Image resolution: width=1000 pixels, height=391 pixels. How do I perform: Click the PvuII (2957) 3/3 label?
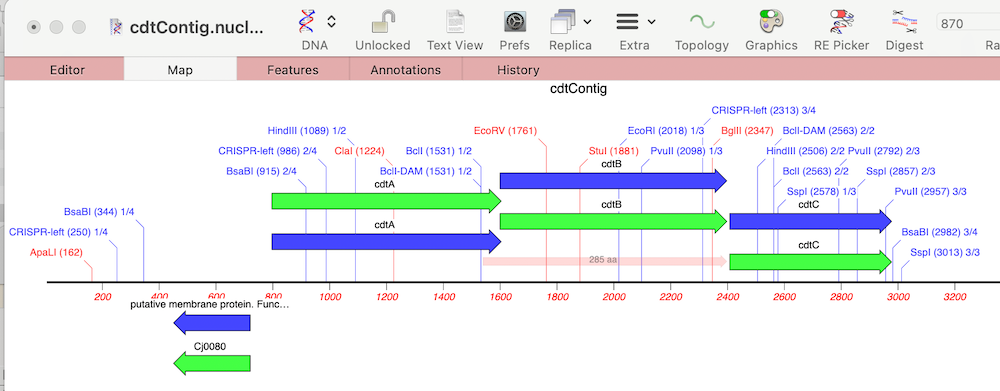coord(930,191)
